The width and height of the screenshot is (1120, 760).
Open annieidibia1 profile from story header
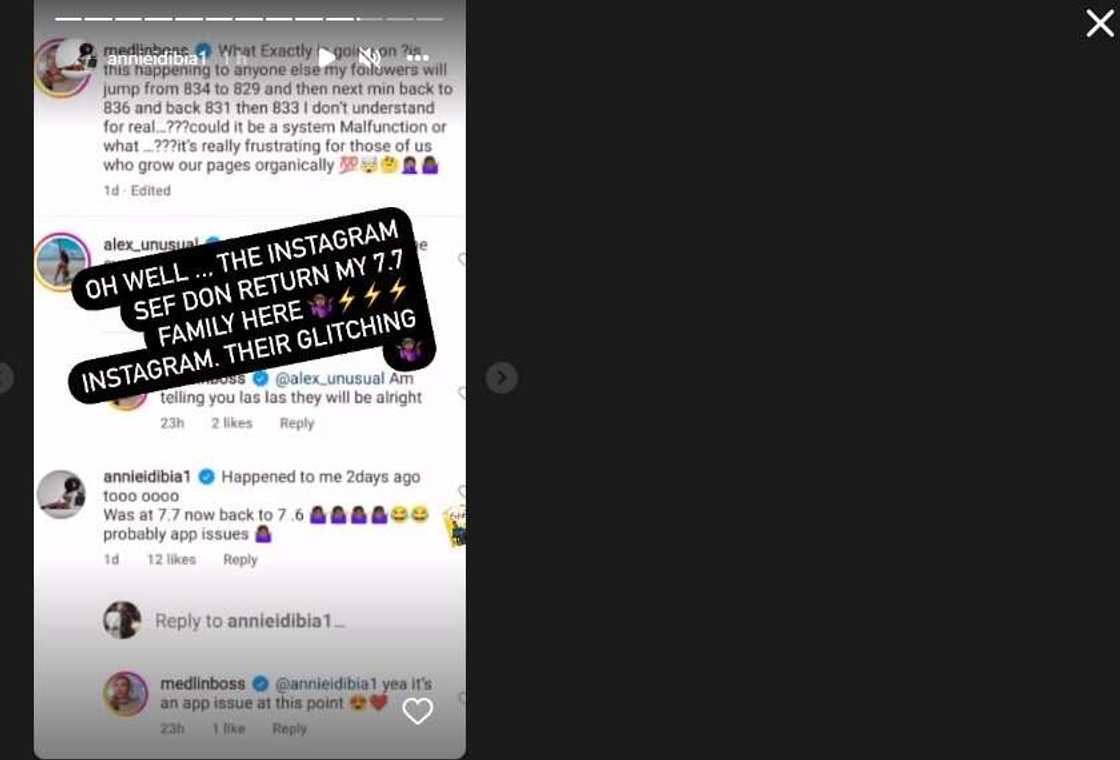(156, 59)
